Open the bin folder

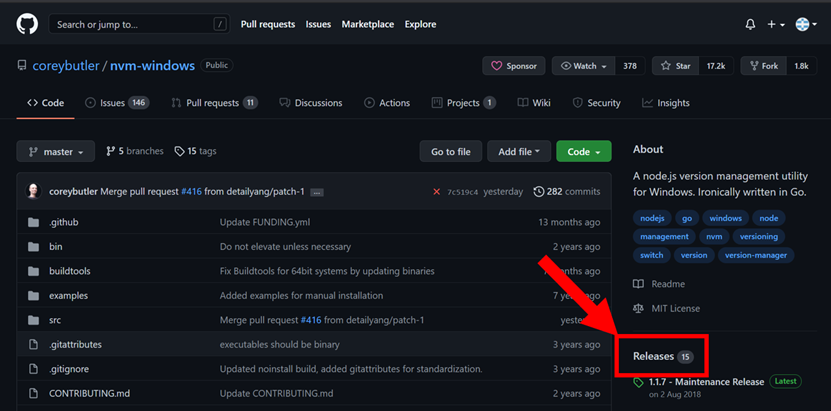click(56, 247)
